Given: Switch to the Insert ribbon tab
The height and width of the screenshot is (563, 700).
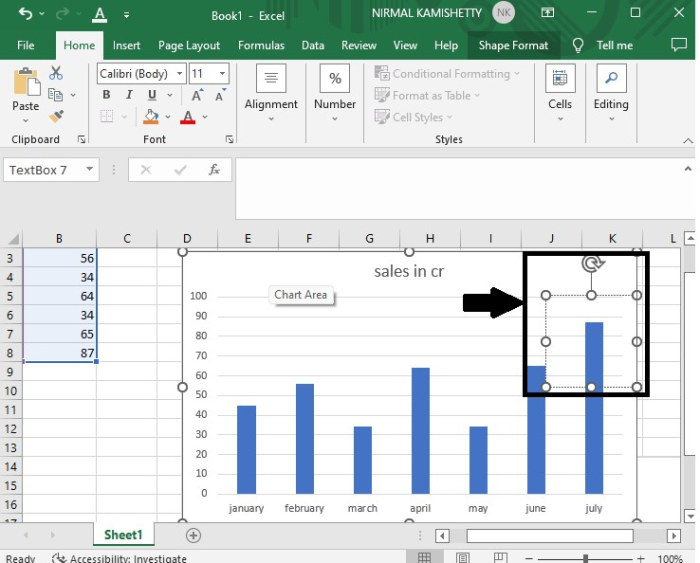Looking at the screenshot, I should point(126,45).
